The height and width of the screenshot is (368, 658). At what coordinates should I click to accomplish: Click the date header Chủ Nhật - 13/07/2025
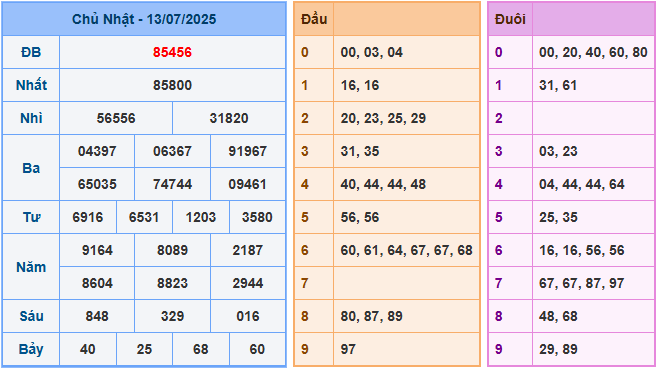[x=144, y=19]
